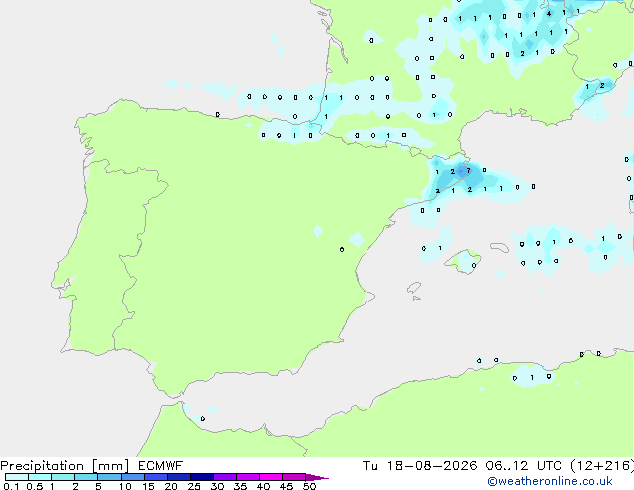The image size is (634, 490).
Task: Click the 5–10 mm legend color box
Action: click(109, 477)
